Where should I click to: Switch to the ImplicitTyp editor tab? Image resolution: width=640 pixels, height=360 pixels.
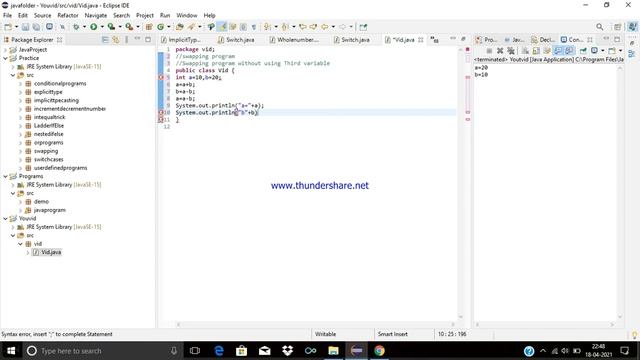(x=180, y=40)
